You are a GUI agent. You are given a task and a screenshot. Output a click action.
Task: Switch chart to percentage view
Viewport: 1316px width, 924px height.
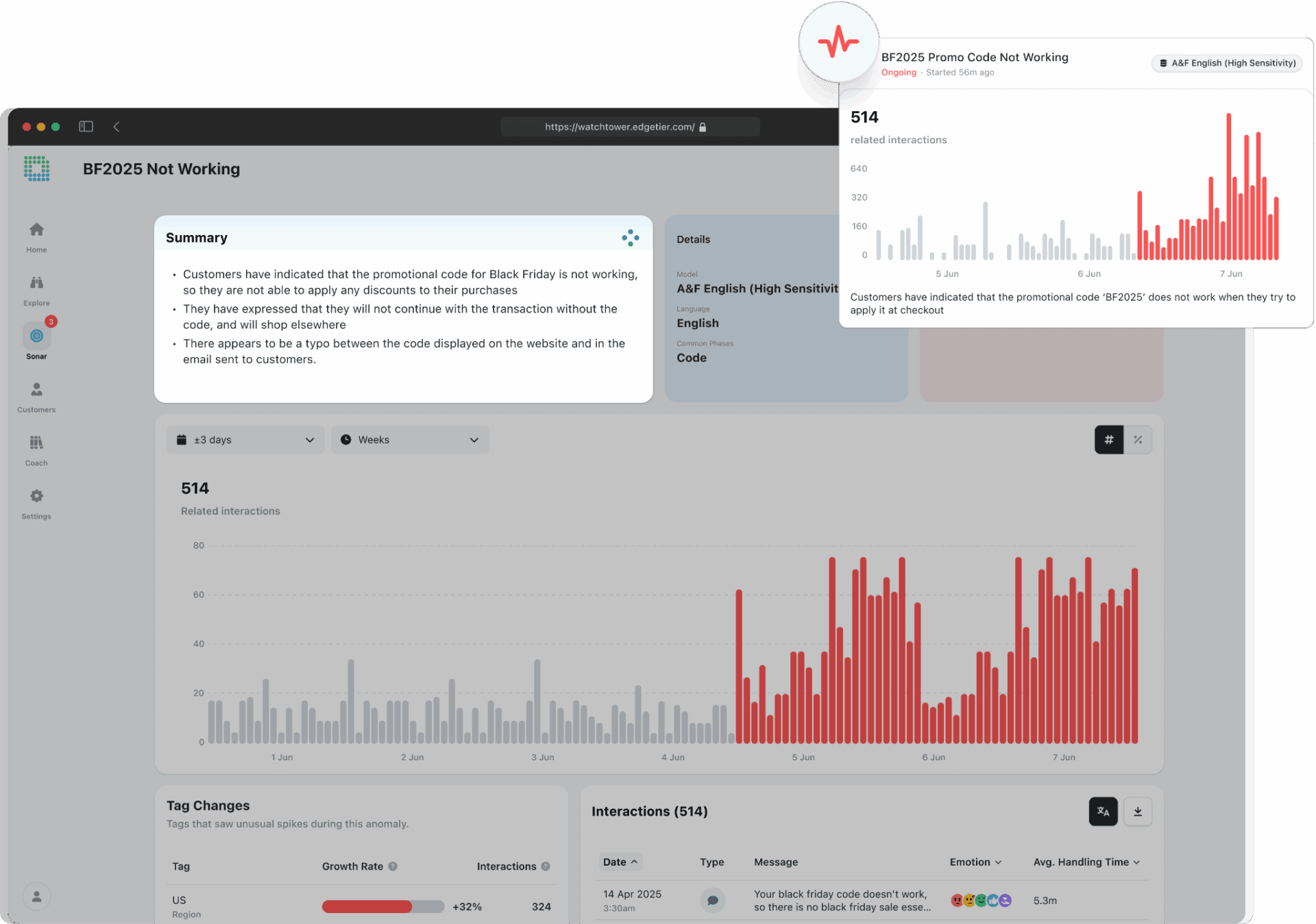pyautogui.click(x=1138, y=440)
